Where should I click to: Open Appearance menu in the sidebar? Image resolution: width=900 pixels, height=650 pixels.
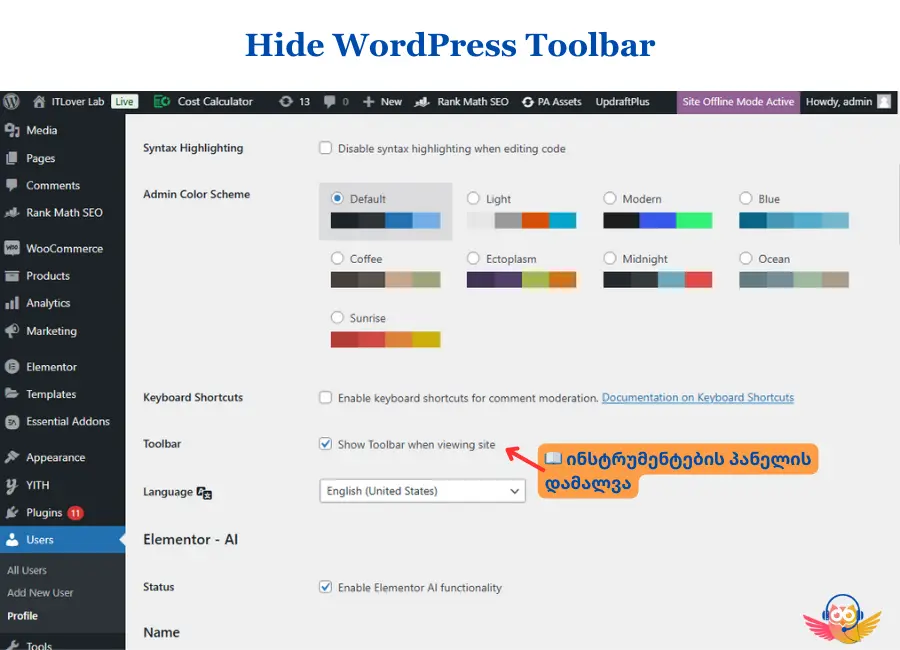tap(55, 457)
